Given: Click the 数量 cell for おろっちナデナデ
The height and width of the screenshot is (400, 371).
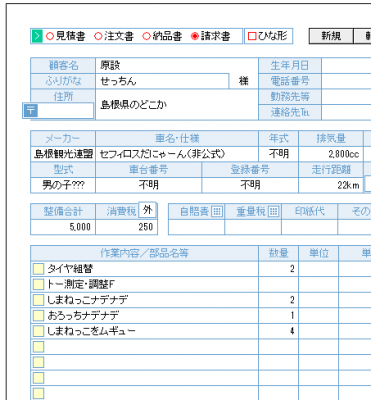Looking at the screenshot, I should click(x=278, y=315).
